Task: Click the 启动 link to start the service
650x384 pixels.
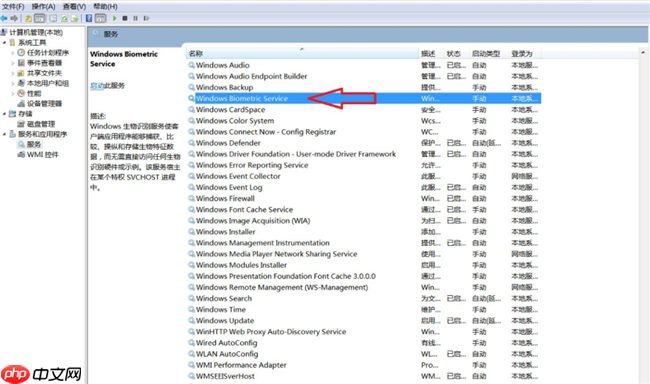Action: pos(97,85)
